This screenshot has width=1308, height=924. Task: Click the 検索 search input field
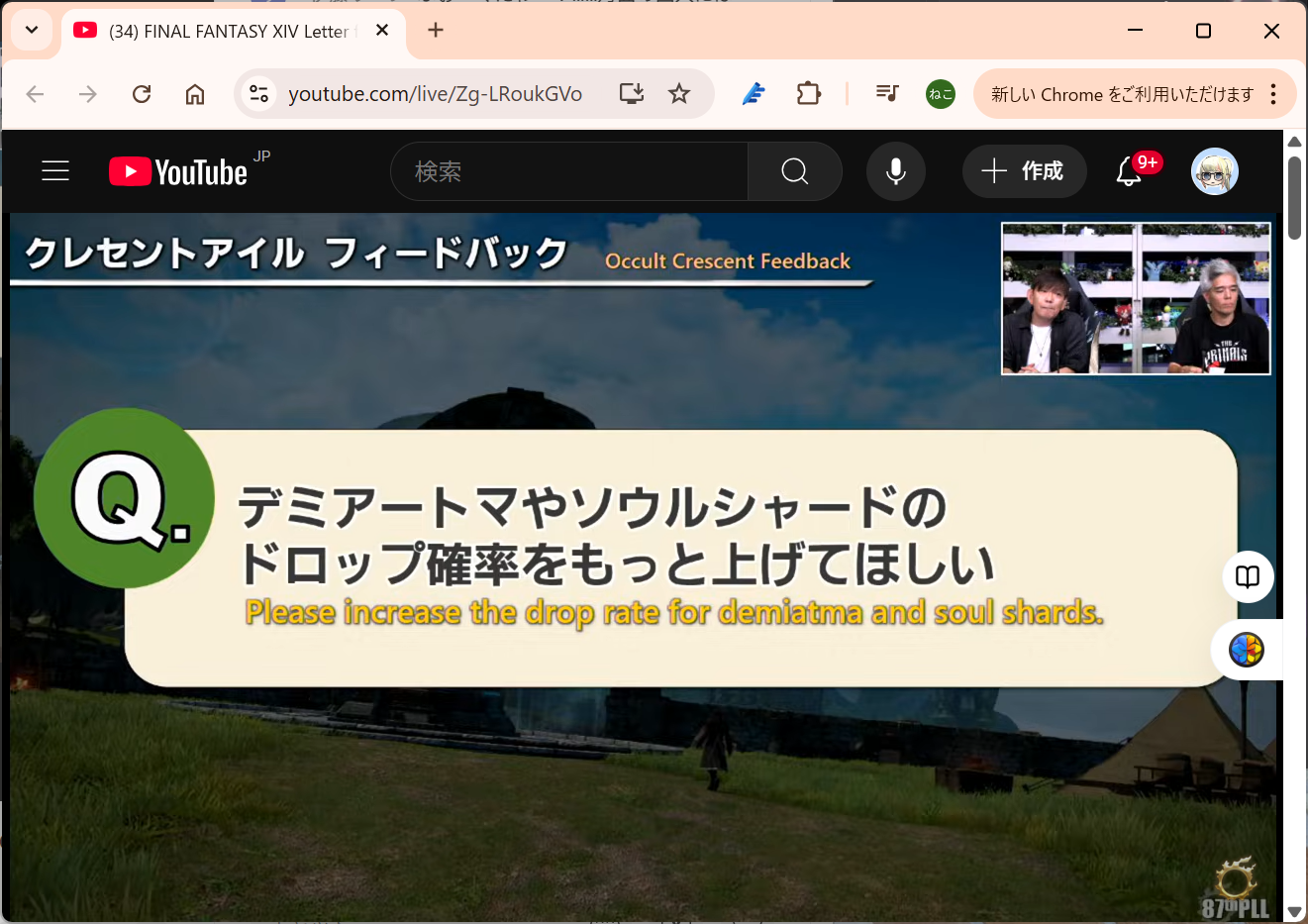[x=569, y=171]
